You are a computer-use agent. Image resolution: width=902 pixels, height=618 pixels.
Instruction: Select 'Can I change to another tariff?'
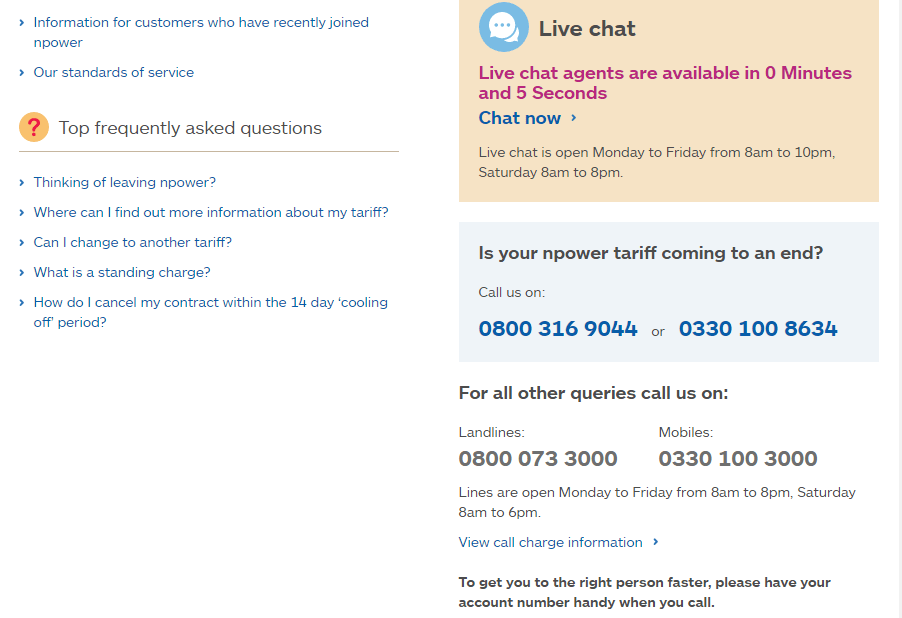(132, 242)
